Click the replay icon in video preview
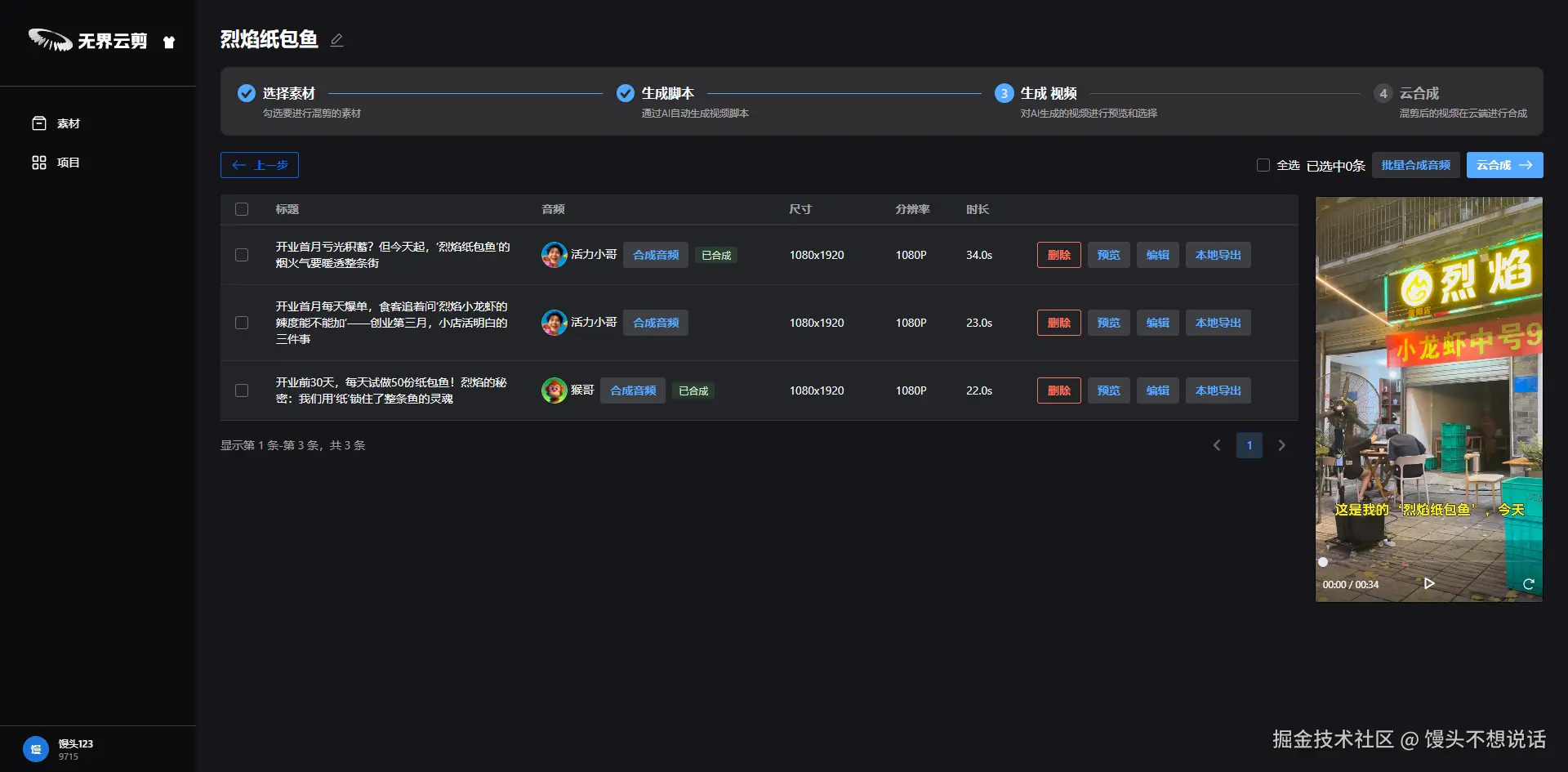The image size is (1568, 772). [1529, 584]
